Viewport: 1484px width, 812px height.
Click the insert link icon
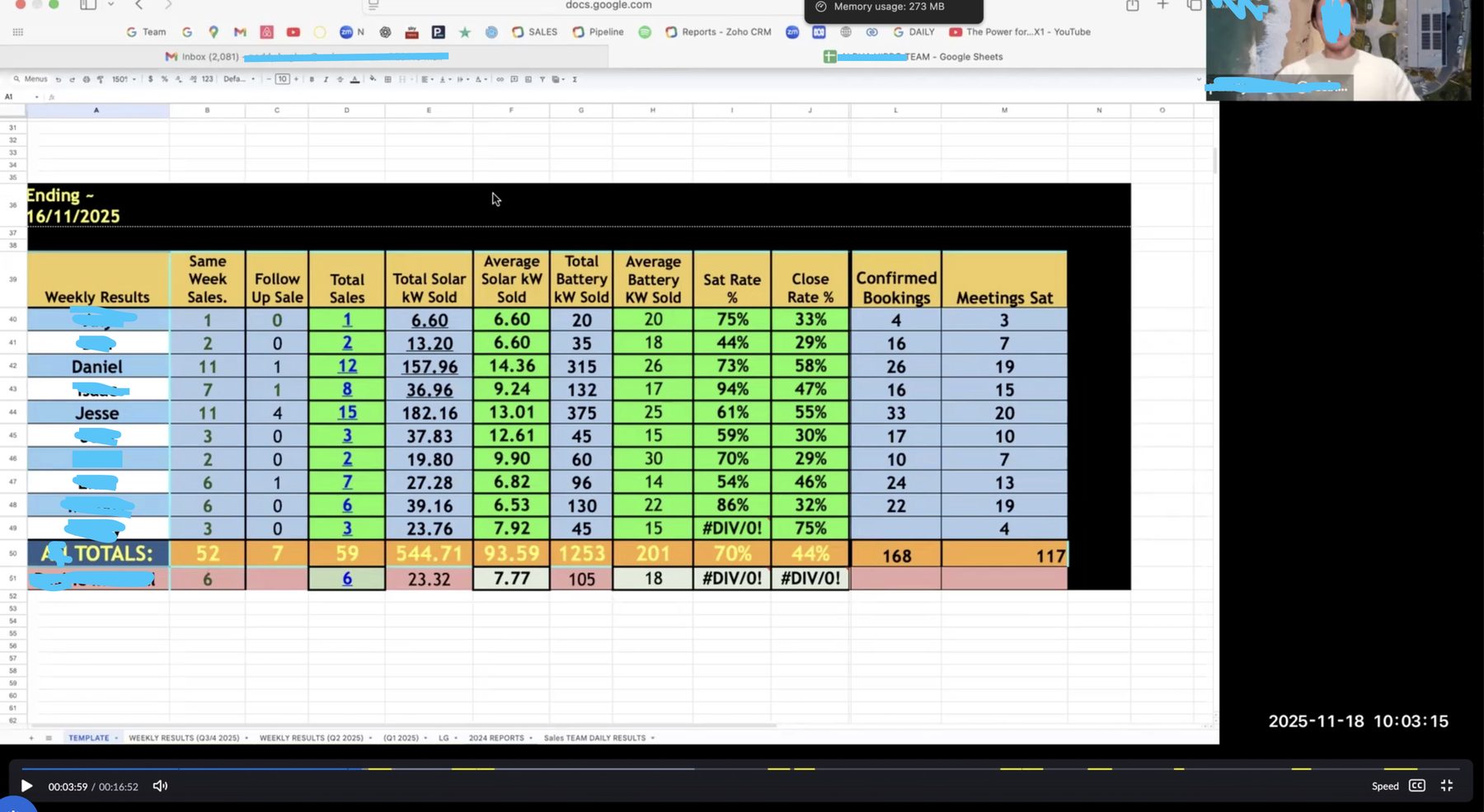[x=500, y=79]
